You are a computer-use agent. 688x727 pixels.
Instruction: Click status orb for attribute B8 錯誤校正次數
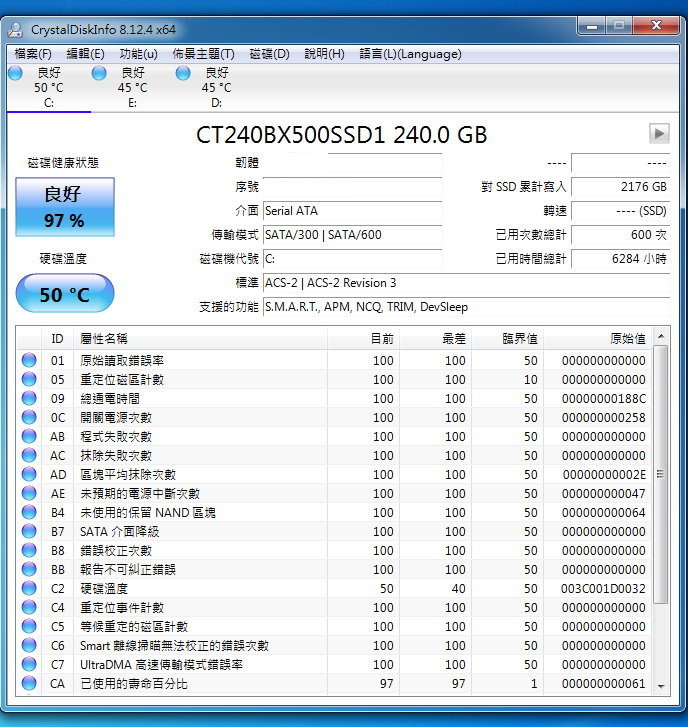tap(29, 550)
